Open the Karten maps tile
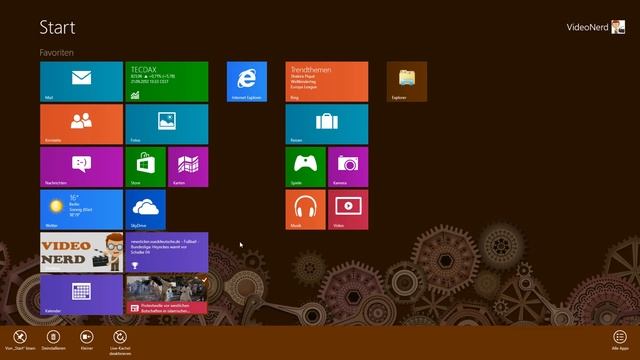640x360 pixels. (x=188, y=167)
